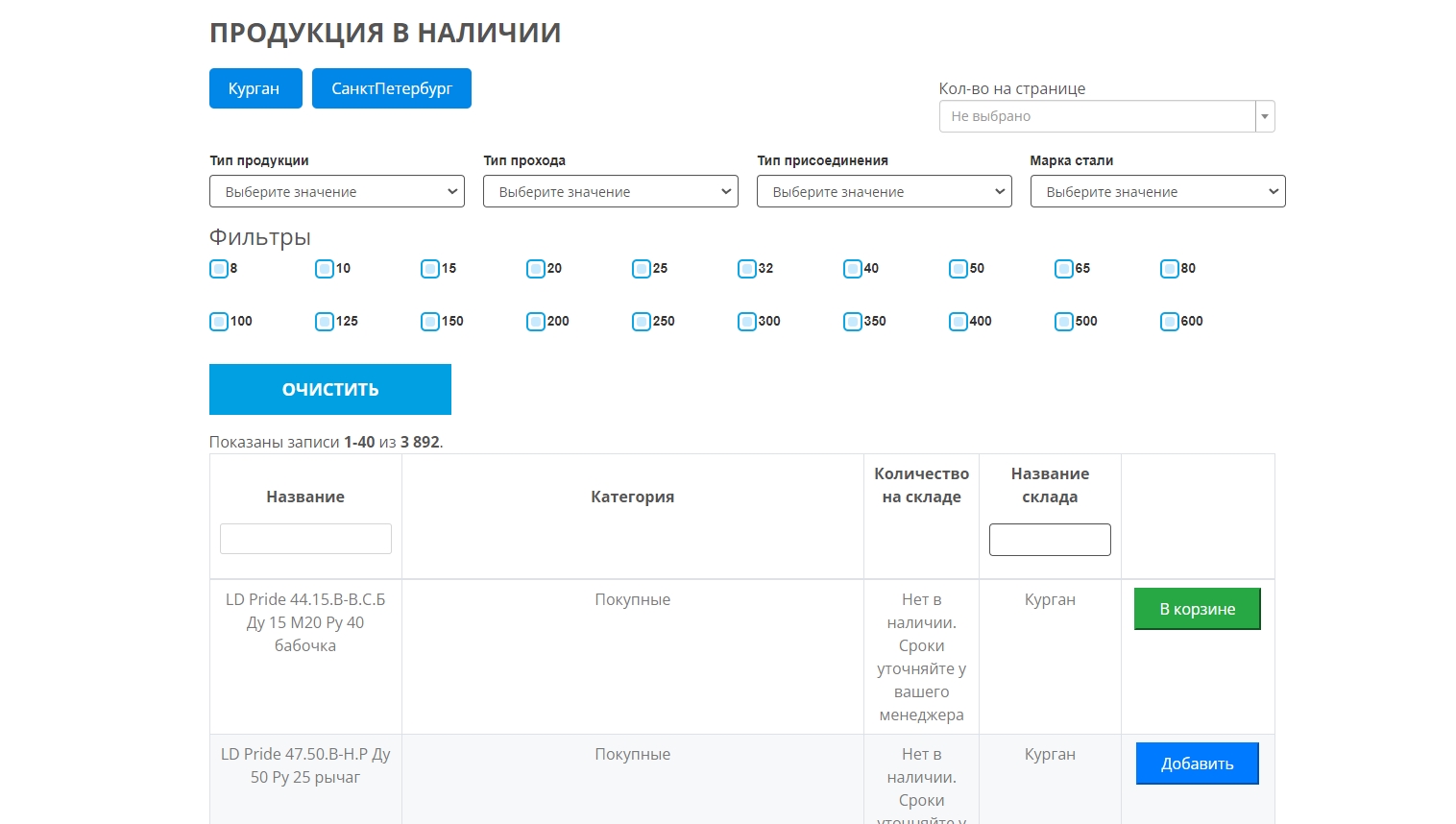The height and width of the screenshot is (824, 1456).
Task: Tick the 100 size filter checkbox
Action: click(219, 322)
